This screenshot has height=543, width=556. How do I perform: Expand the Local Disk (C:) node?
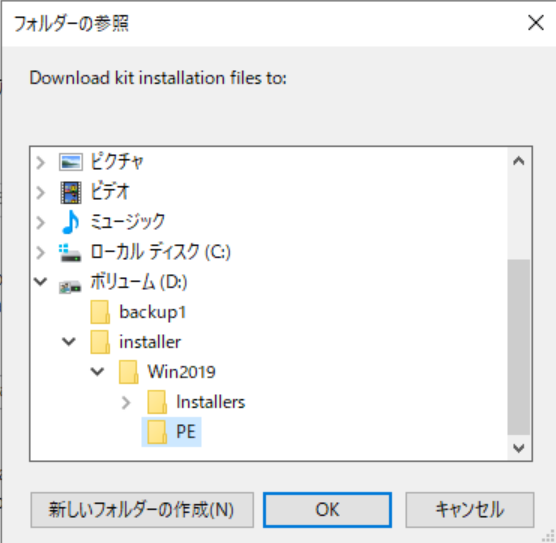click(x=41, y=253)
